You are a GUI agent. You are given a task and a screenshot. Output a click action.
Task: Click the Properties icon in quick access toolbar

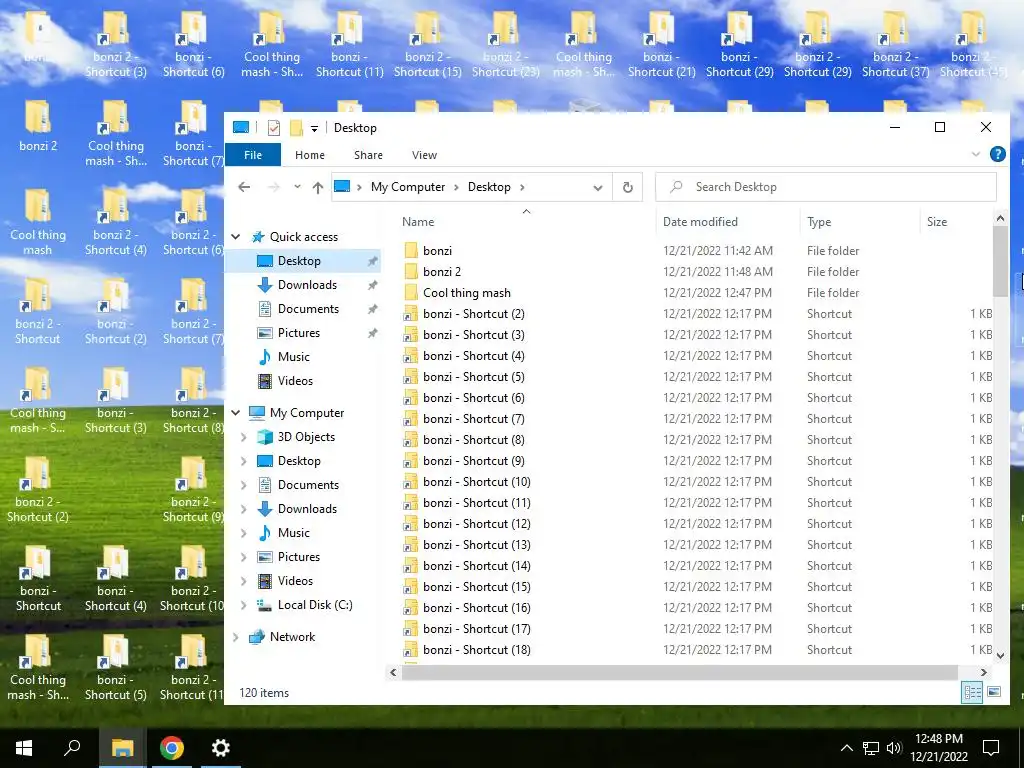pyautogui.click(x=274, y=128)
